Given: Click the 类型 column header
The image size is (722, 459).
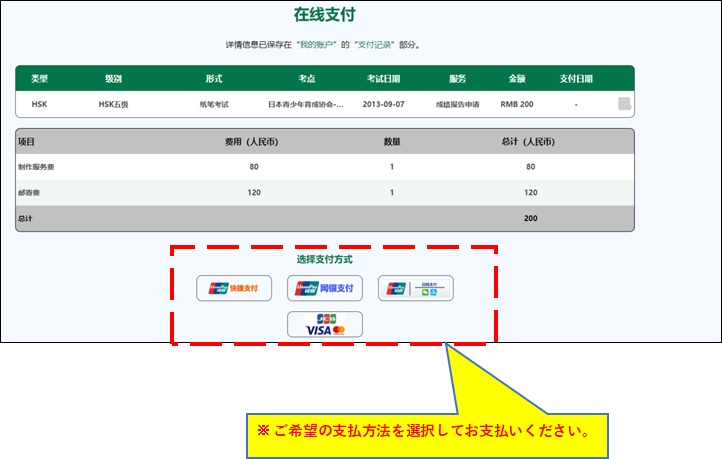Looking at the screenshot, I should coord(39,78).
